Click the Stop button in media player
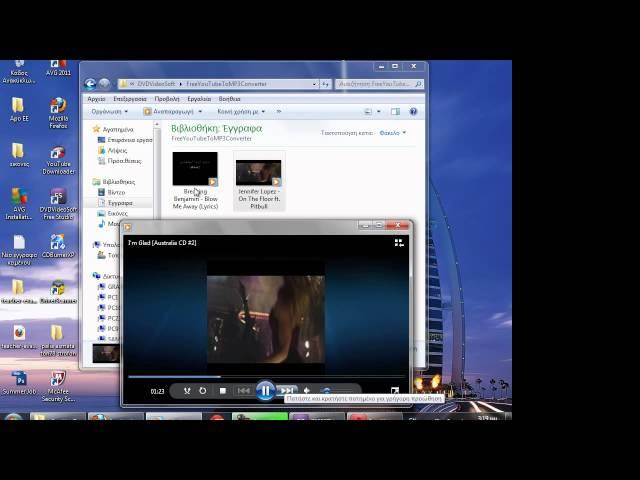640x480 pixels. (x=222, y=391)
